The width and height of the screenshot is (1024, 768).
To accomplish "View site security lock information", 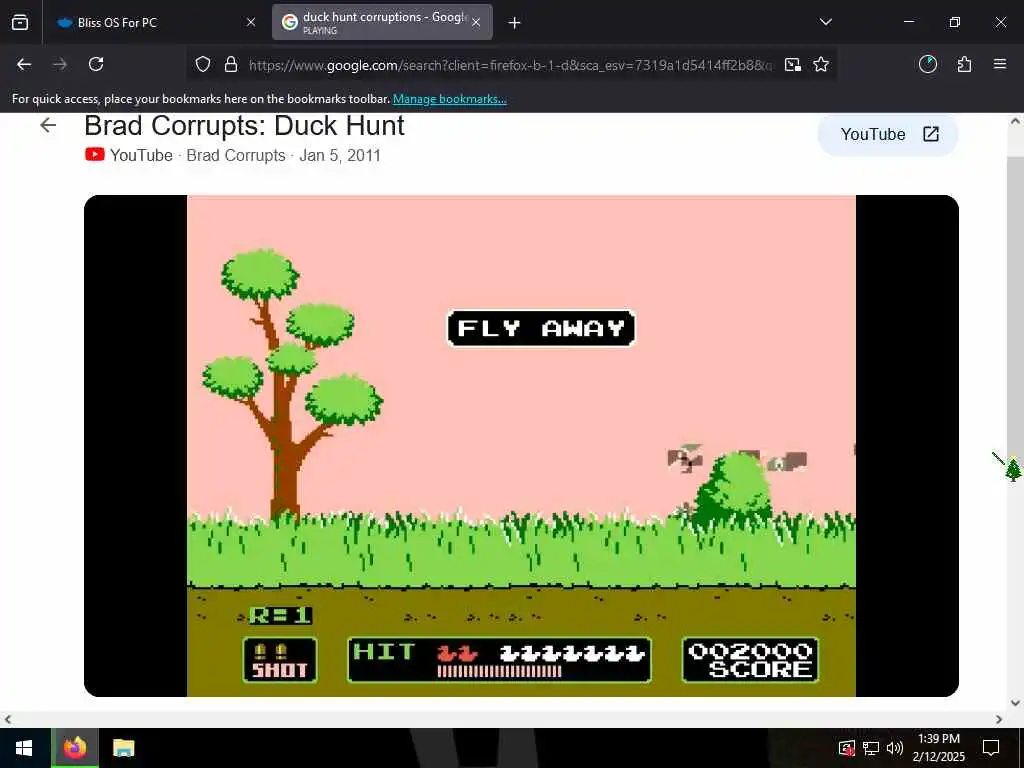I will pos(231,64).
